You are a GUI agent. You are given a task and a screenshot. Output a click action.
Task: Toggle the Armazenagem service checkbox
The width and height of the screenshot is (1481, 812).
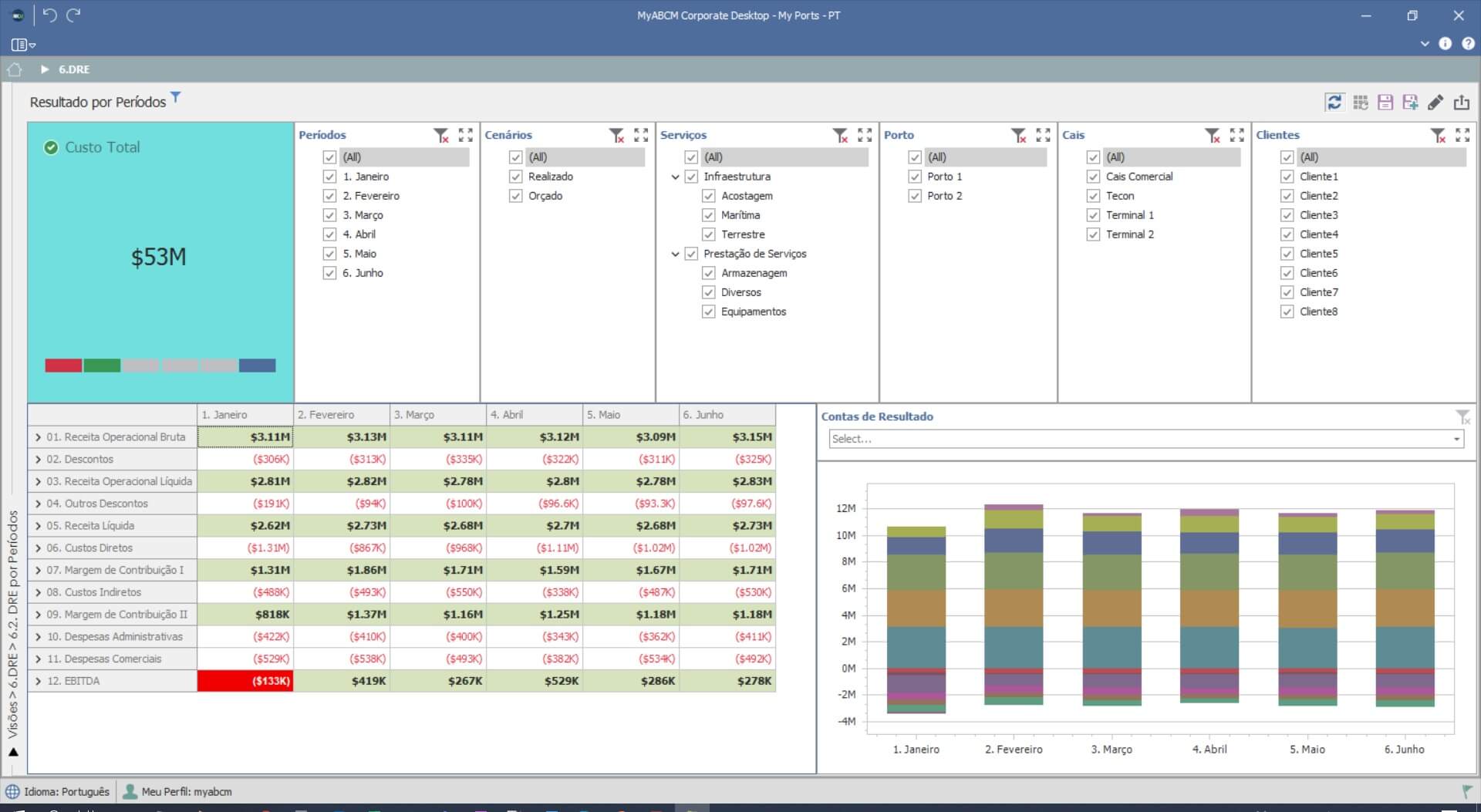(709, 273)
